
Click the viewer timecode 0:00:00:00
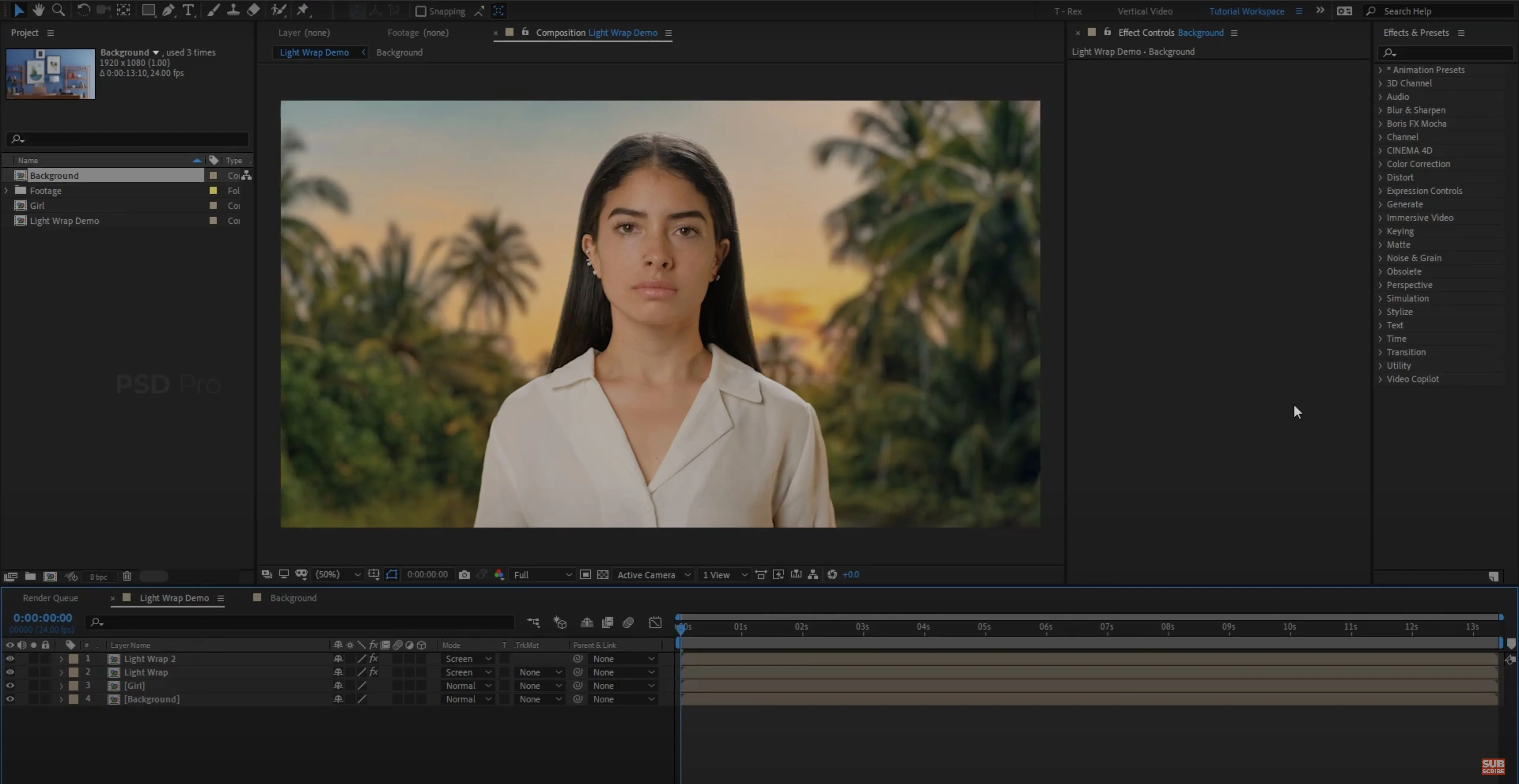tap(428, 575)
